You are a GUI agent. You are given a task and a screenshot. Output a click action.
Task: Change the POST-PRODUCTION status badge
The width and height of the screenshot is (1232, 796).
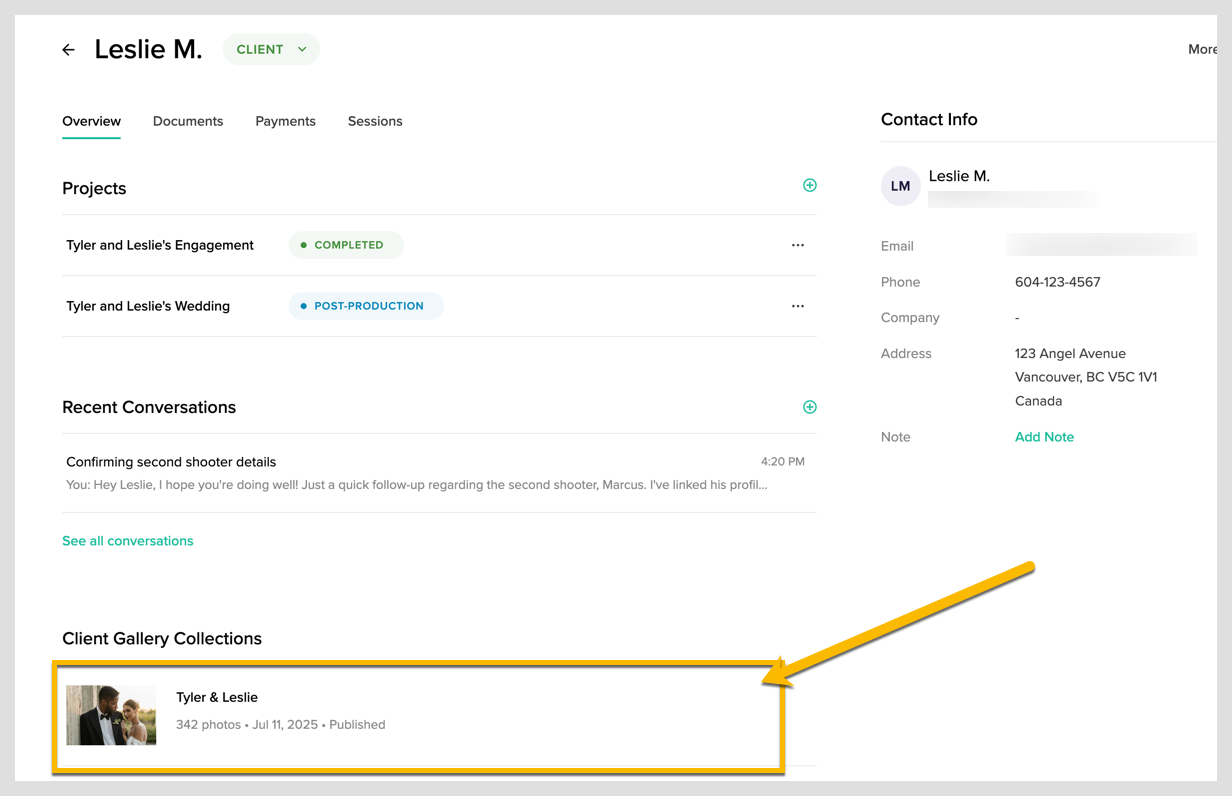(366, 306)
